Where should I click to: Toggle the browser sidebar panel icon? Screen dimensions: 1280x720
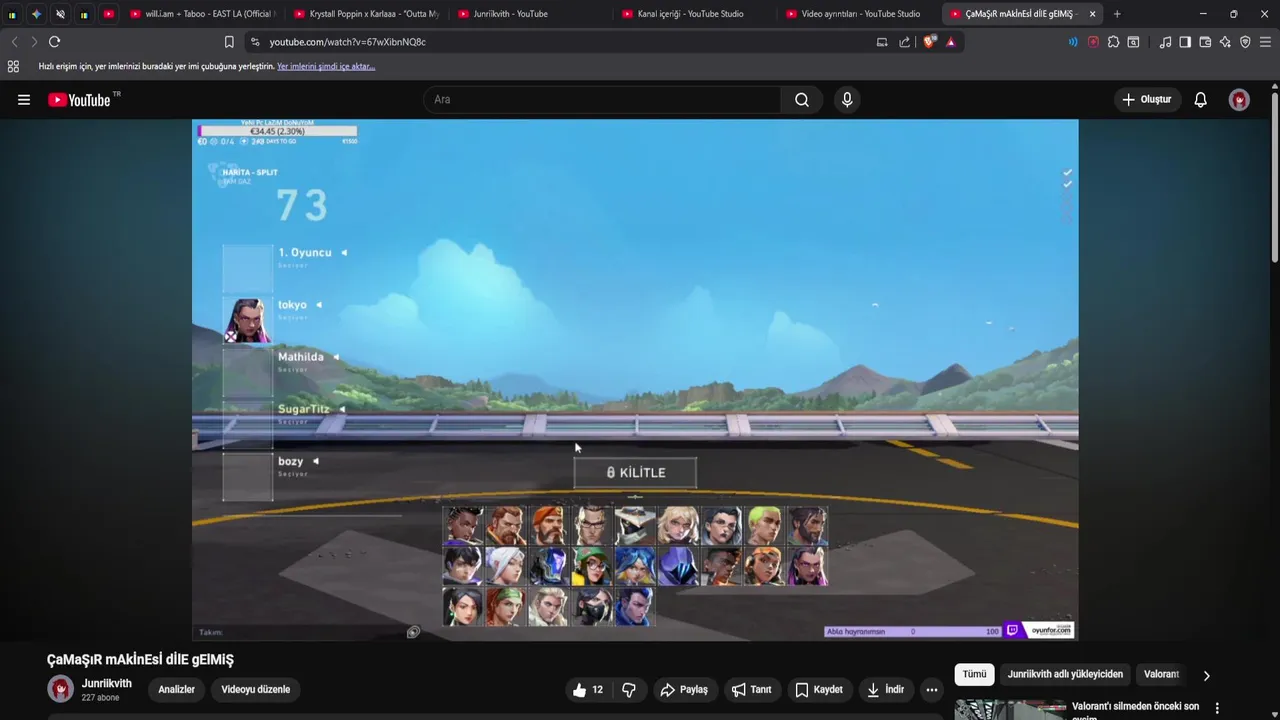[1185, 42]
